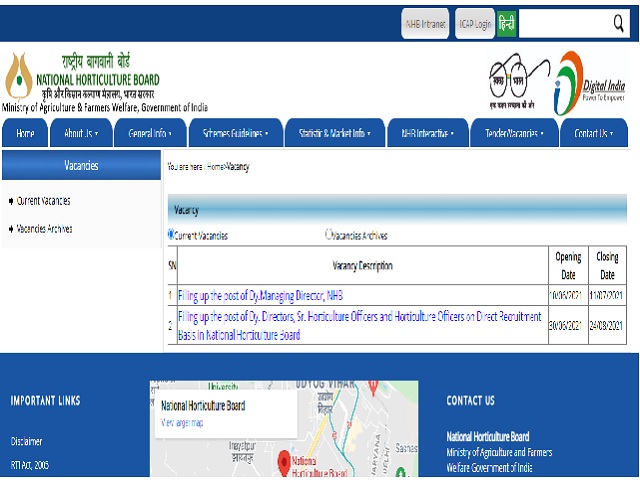Expand Statistic & Market Info menu
This screenshot has width=640, height=480.
tap(335, 133)
